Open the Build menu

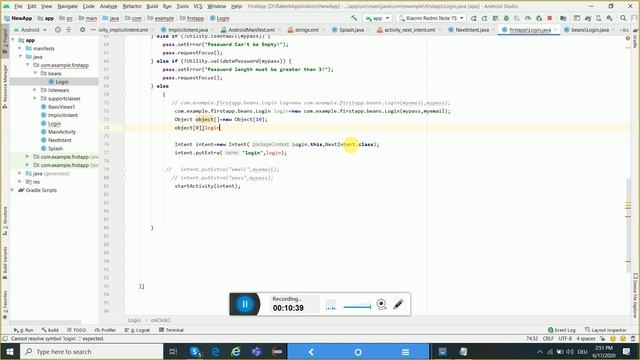(x=152, y=6)
